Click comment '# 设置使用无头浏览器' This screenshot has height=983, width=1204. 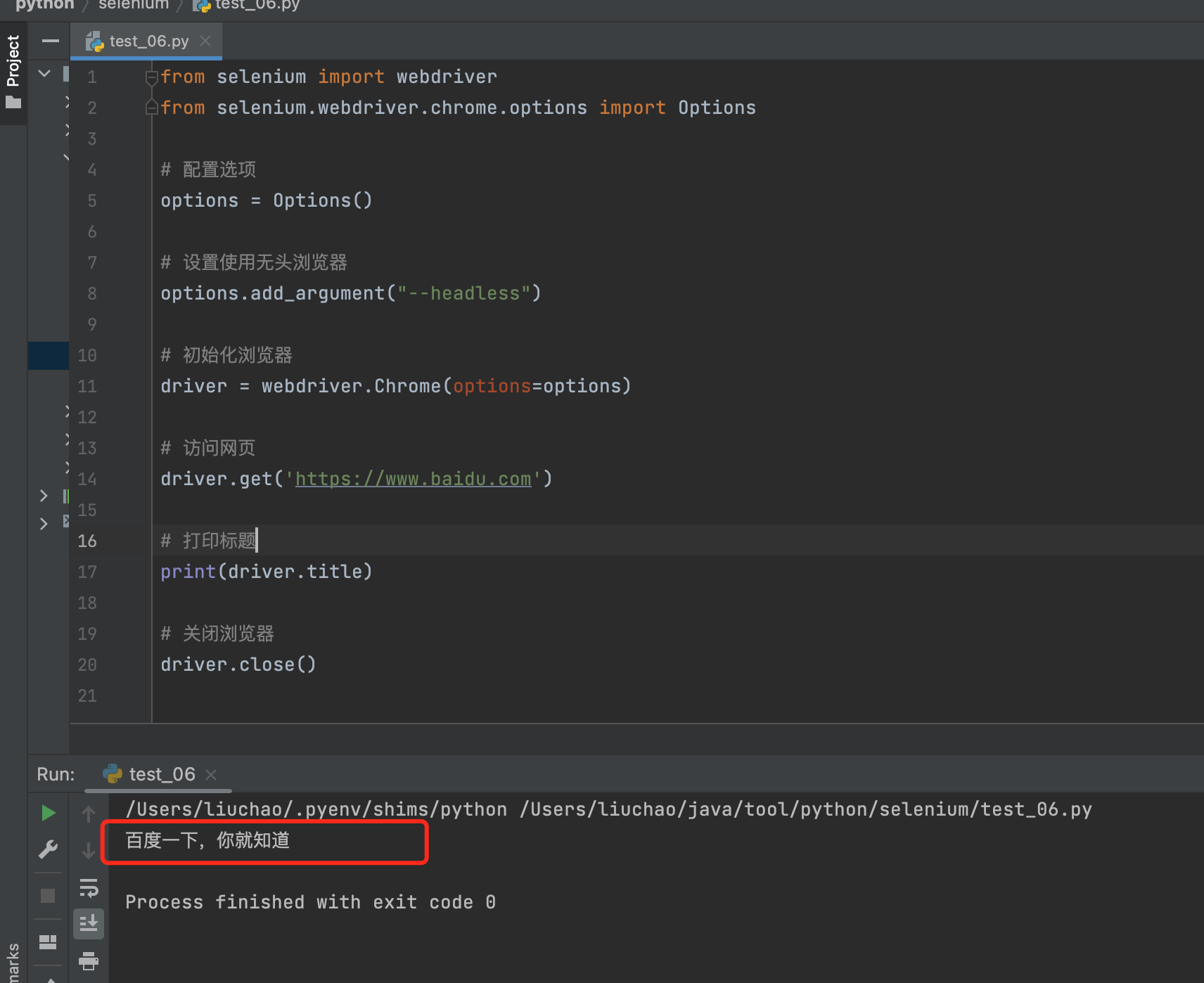[x=254, y=262]
